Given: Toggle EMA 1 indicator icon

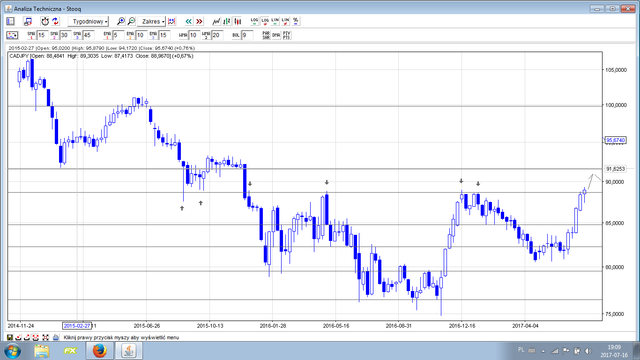Looking at the screenshot, I should [107, 36].
